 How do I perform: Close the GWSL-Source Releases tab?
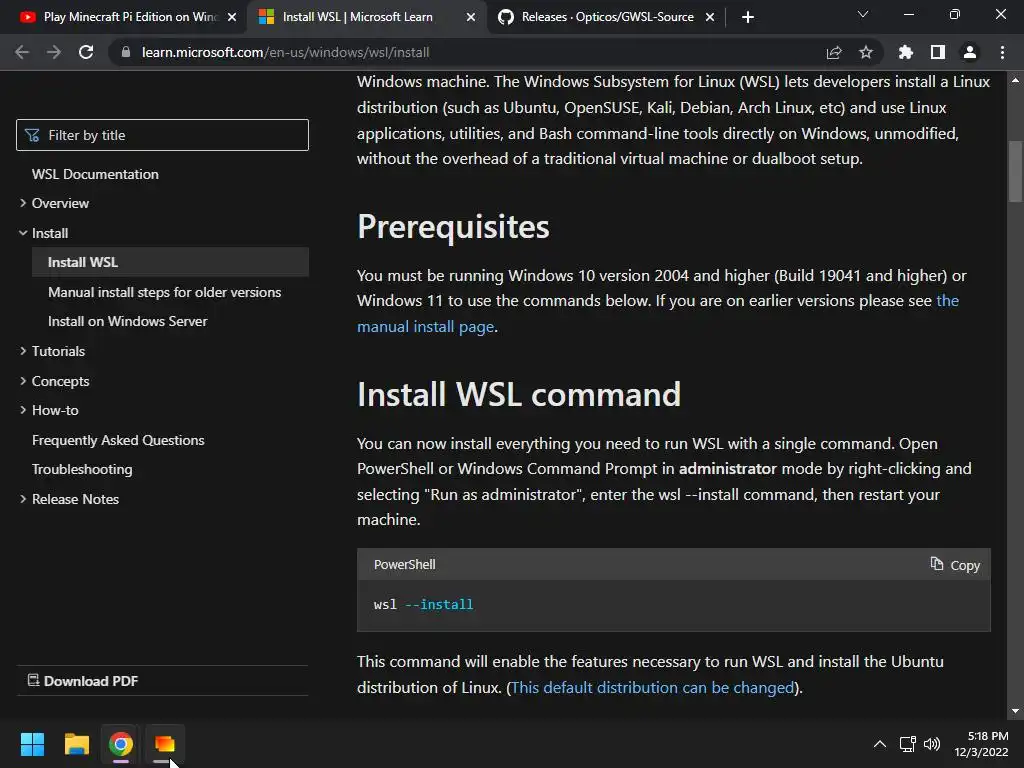pyautogui.click(x=710, y=17)
